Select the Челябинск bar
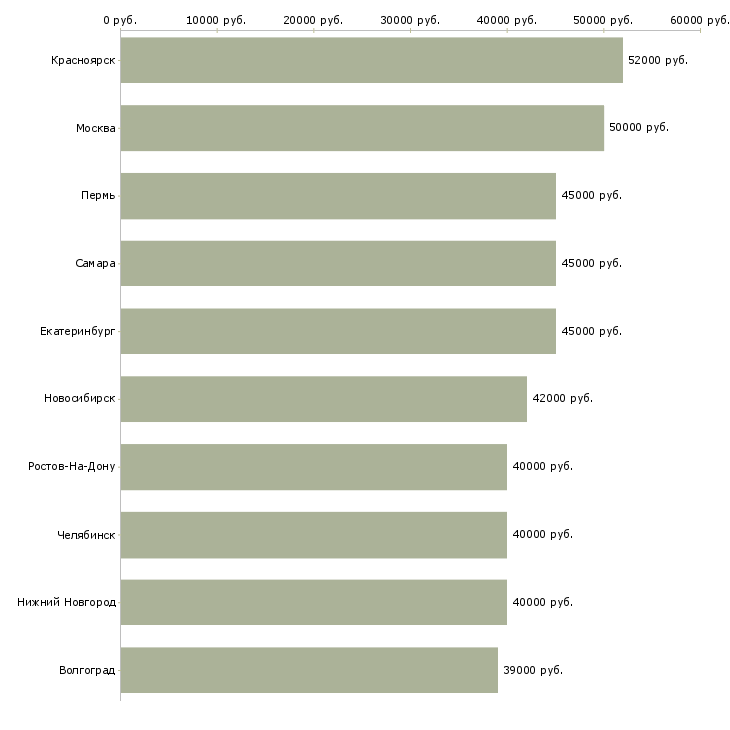The image size is (730, 730). pos(313,535)
